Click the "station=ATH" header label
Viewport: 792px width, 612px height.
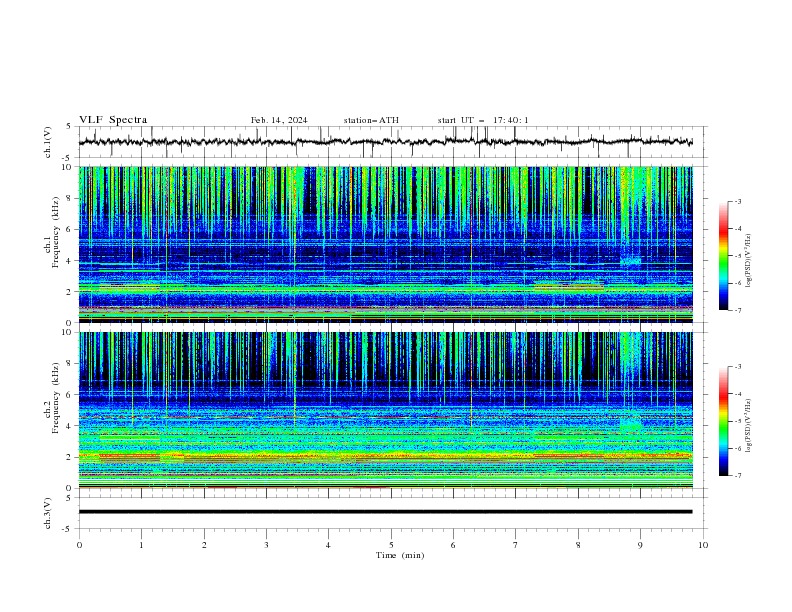[x=371, y=120]
